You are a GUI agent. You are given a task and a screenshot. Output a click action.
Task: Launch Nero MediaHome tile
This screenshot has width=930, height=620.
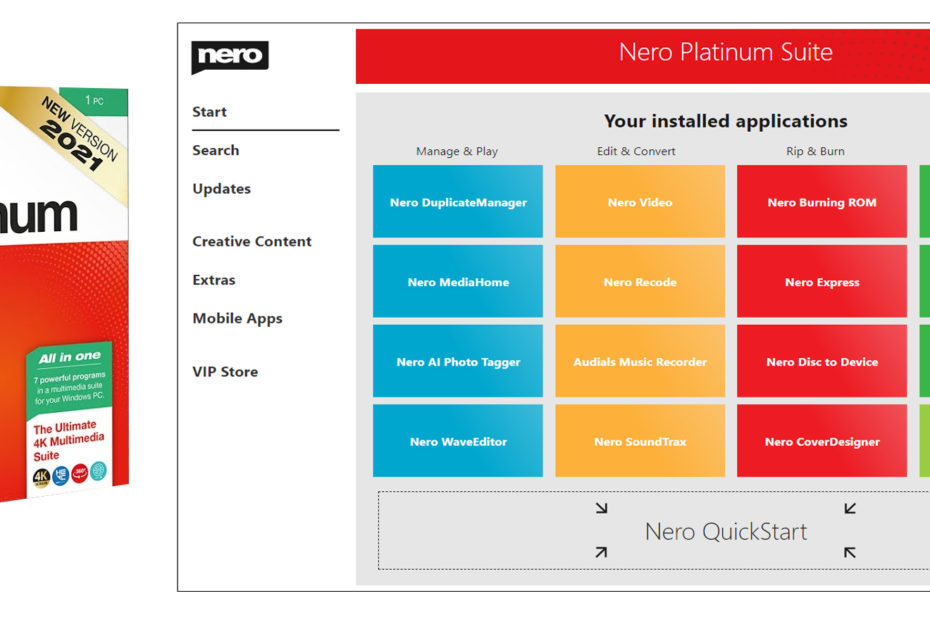tap(458, 281)
